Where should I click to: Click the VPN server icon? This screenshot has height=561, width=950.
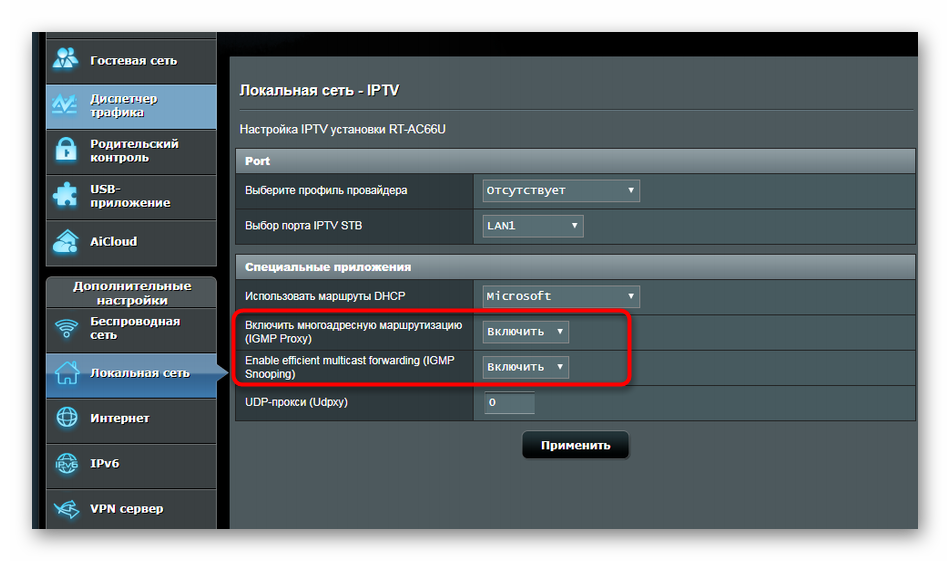point(67,509)
